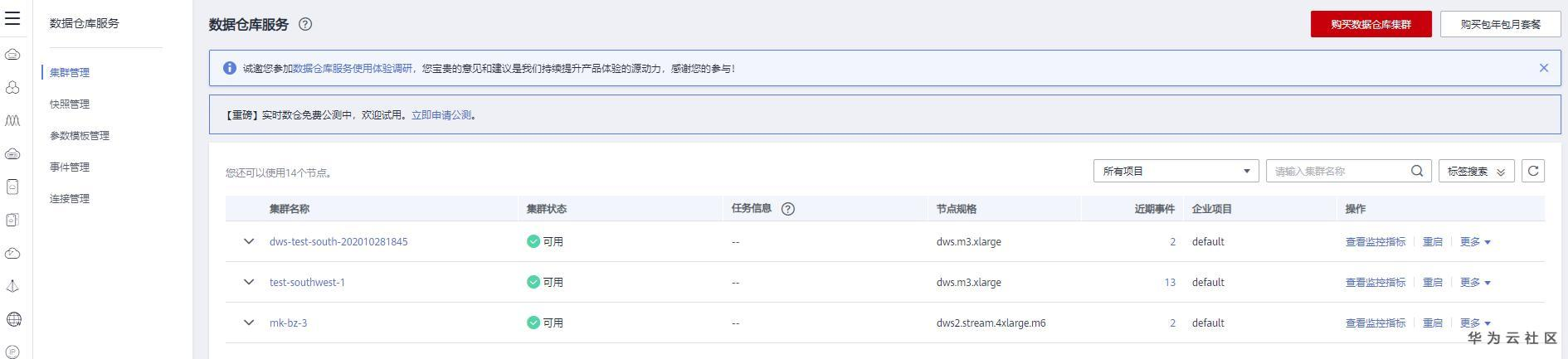Click the globe icon in left sidebar

13,319
